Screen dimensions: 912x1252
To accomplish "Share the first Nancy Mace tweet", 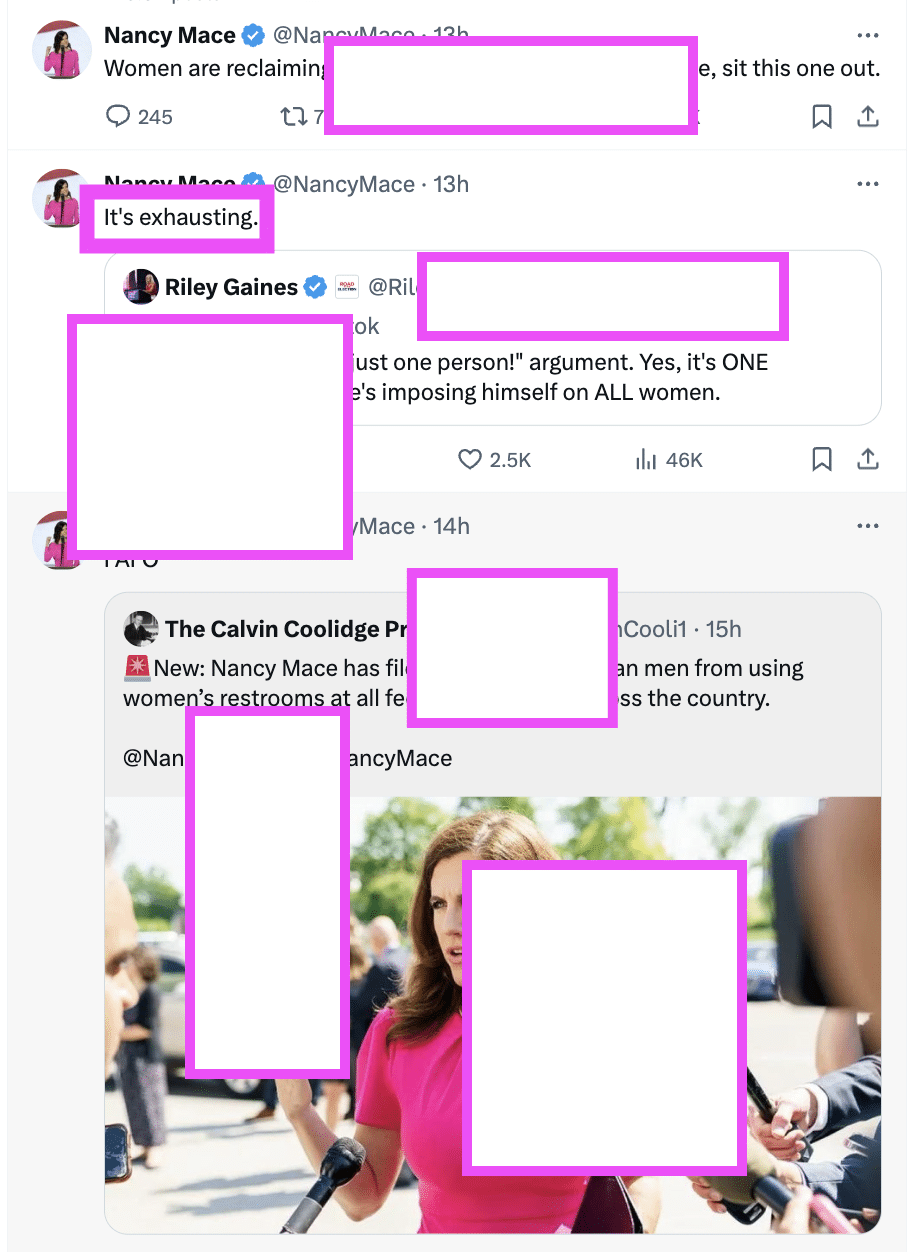I will point(868,117).
